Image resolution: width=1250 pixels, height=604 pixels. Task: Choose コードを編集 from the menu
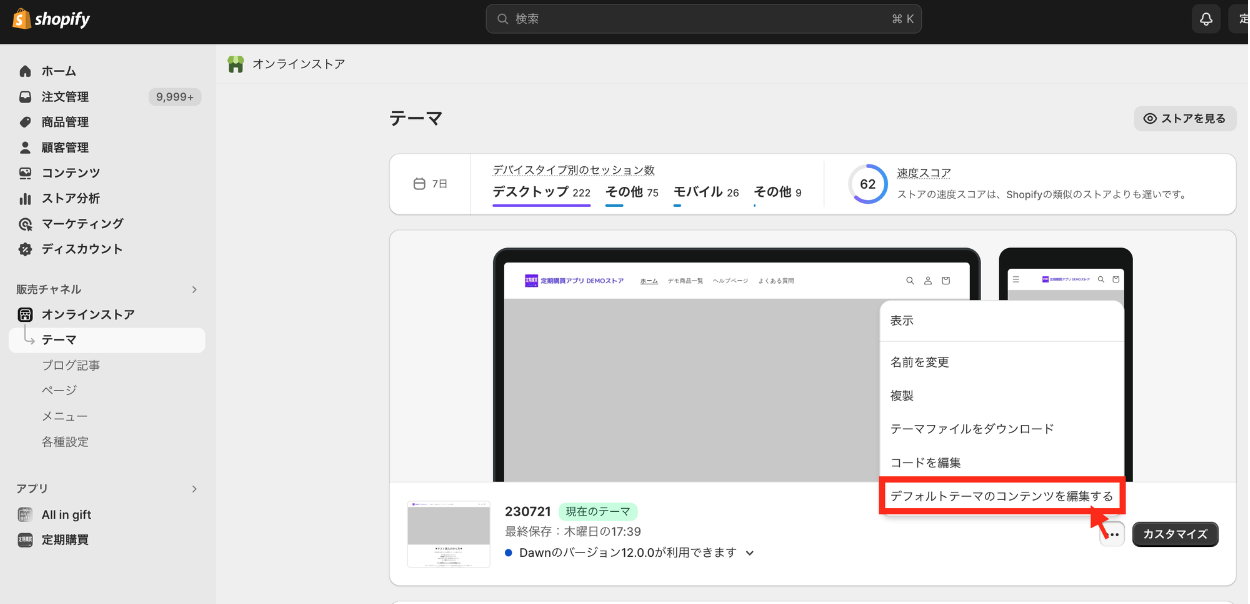pos(925,463)
